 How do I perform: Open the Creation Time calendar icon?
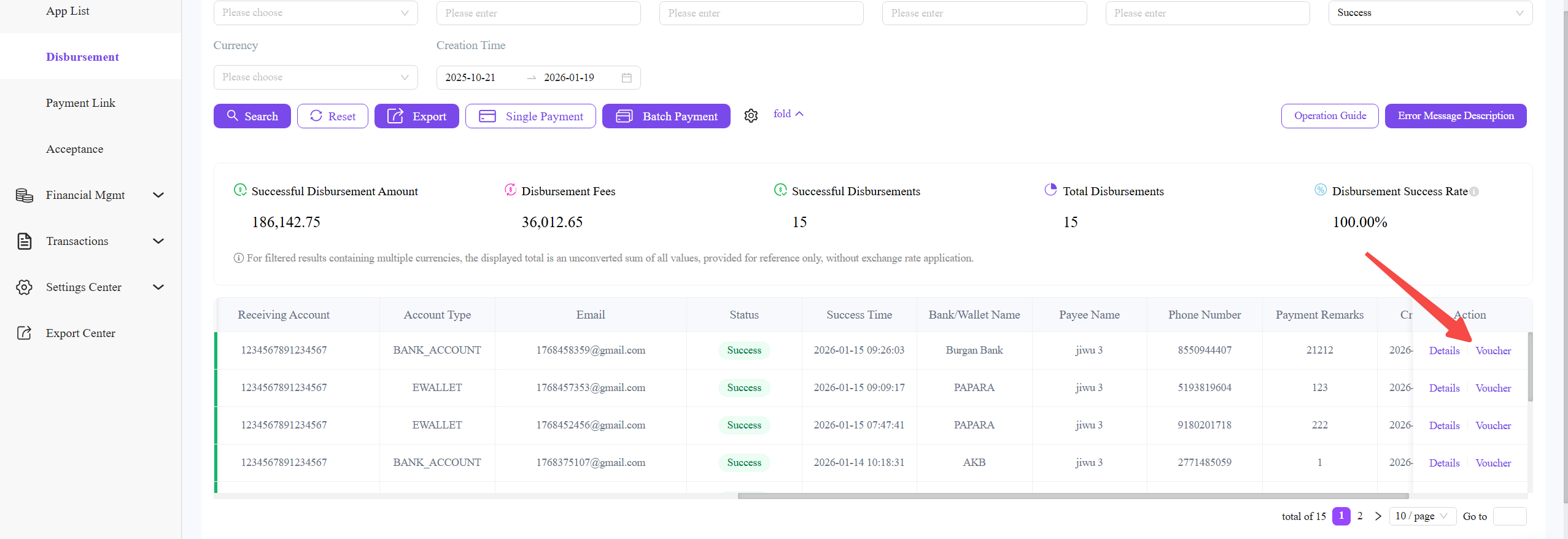coord(626,78)
